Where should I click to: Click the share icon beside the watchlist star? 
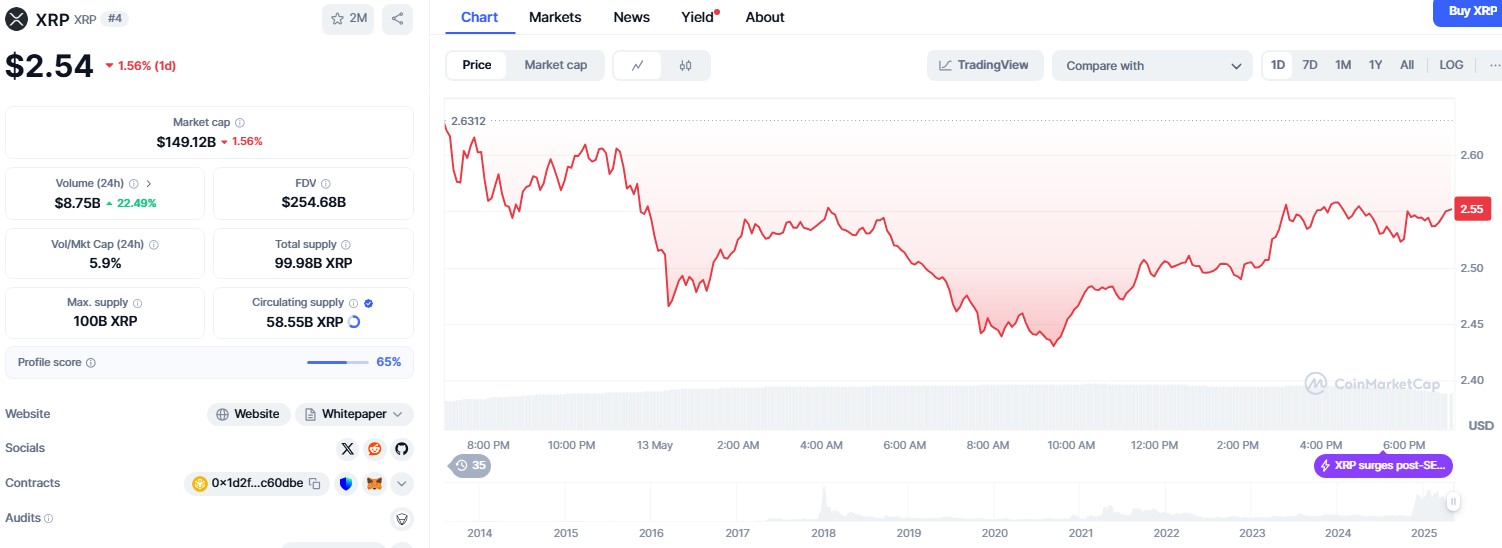[397, 18]
